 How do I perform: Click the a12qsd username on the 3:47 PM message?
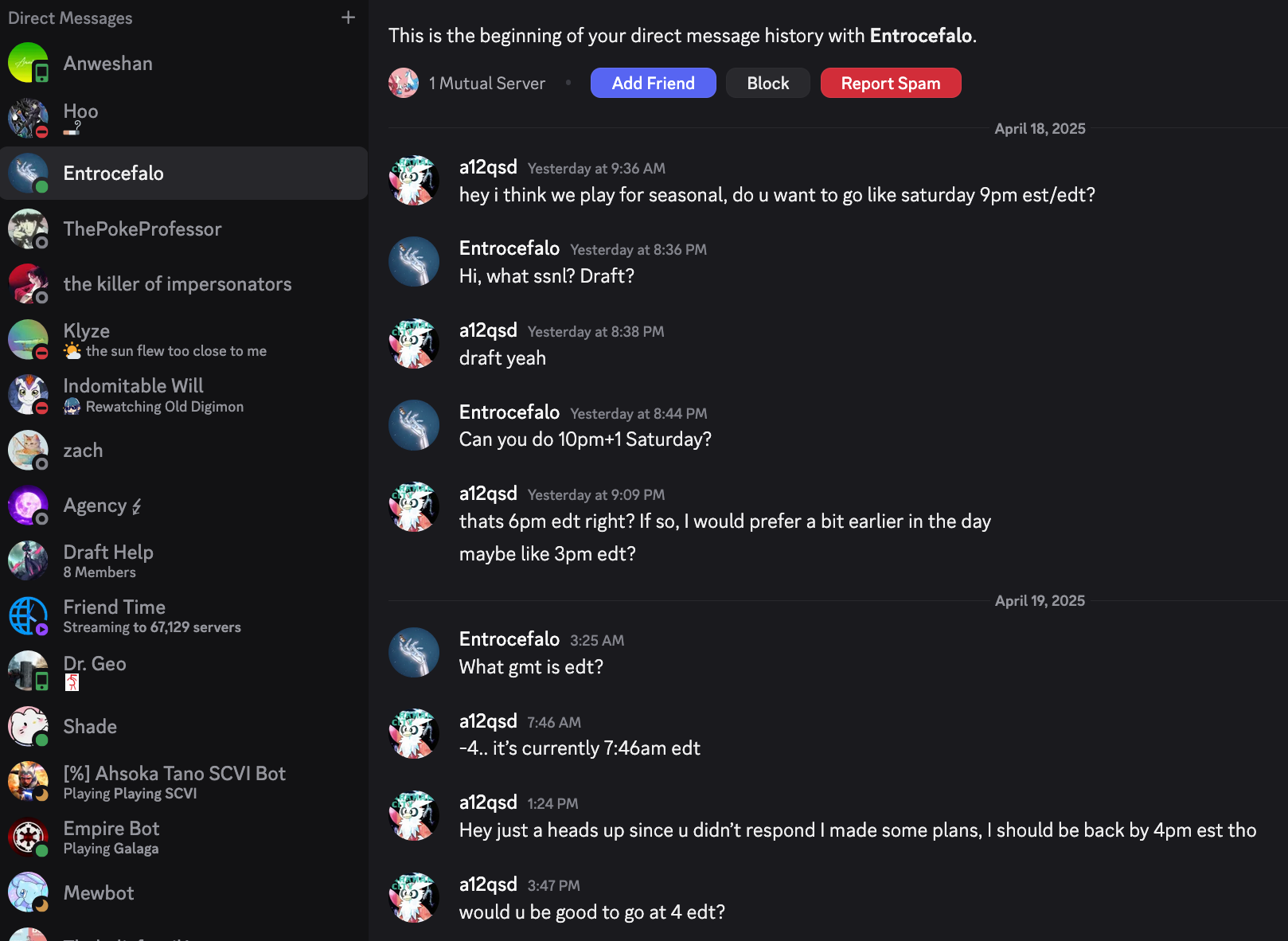click(488, 884)
